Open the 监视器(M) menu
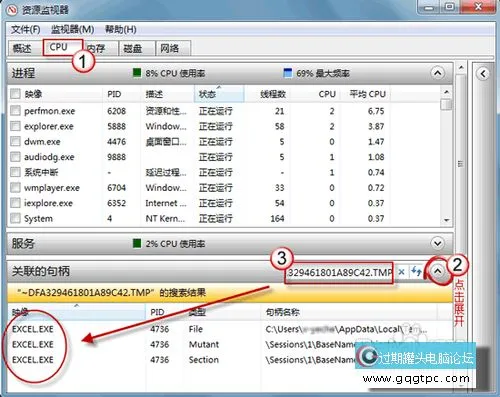The width and height of the screenshot is (500, 397). [x=72, y=30]
